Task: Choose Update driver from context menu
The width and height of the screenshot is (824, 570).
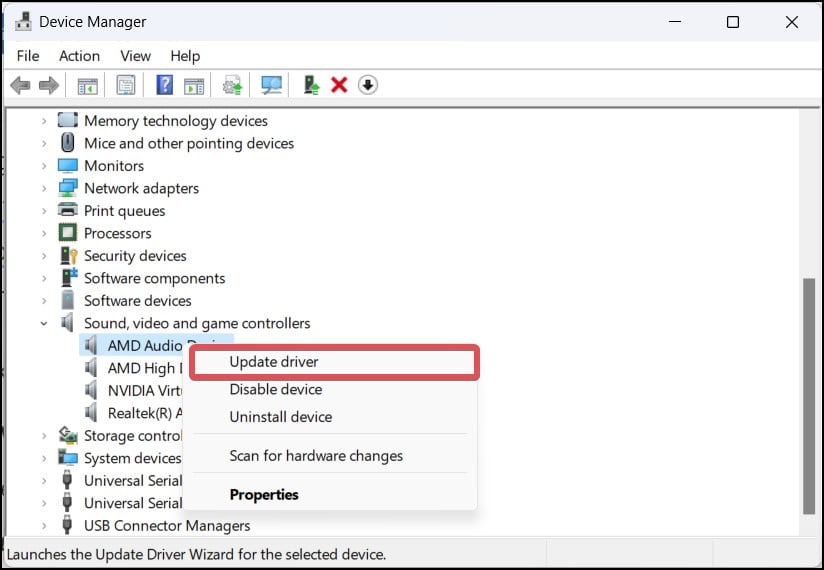Action: coord(334,362)
